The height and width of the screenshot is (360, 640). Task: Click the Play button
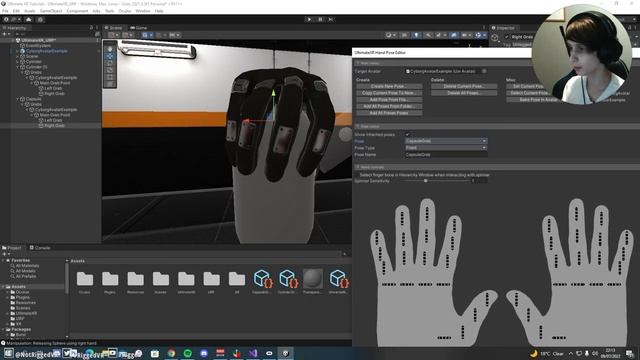(309, 19)
